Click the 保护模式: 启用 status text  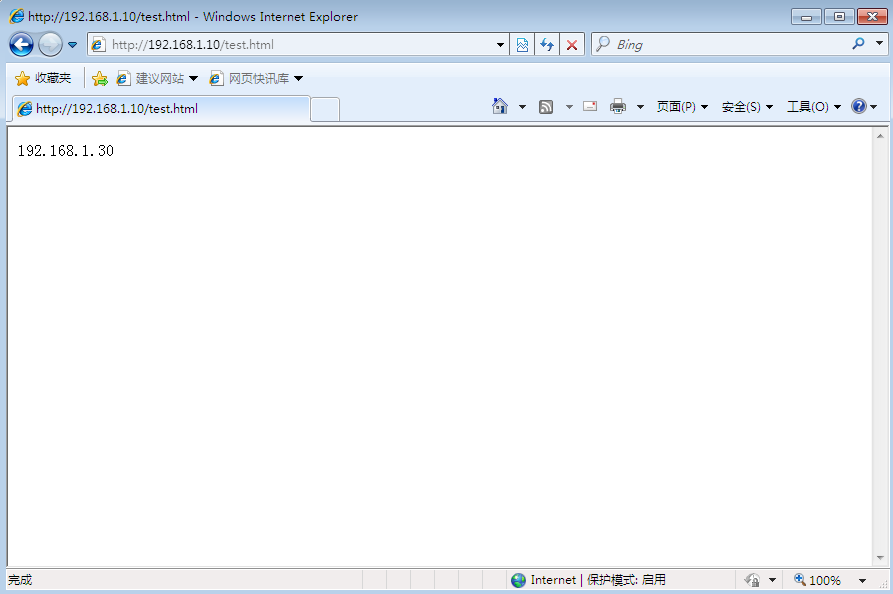[x=626, y=580]
